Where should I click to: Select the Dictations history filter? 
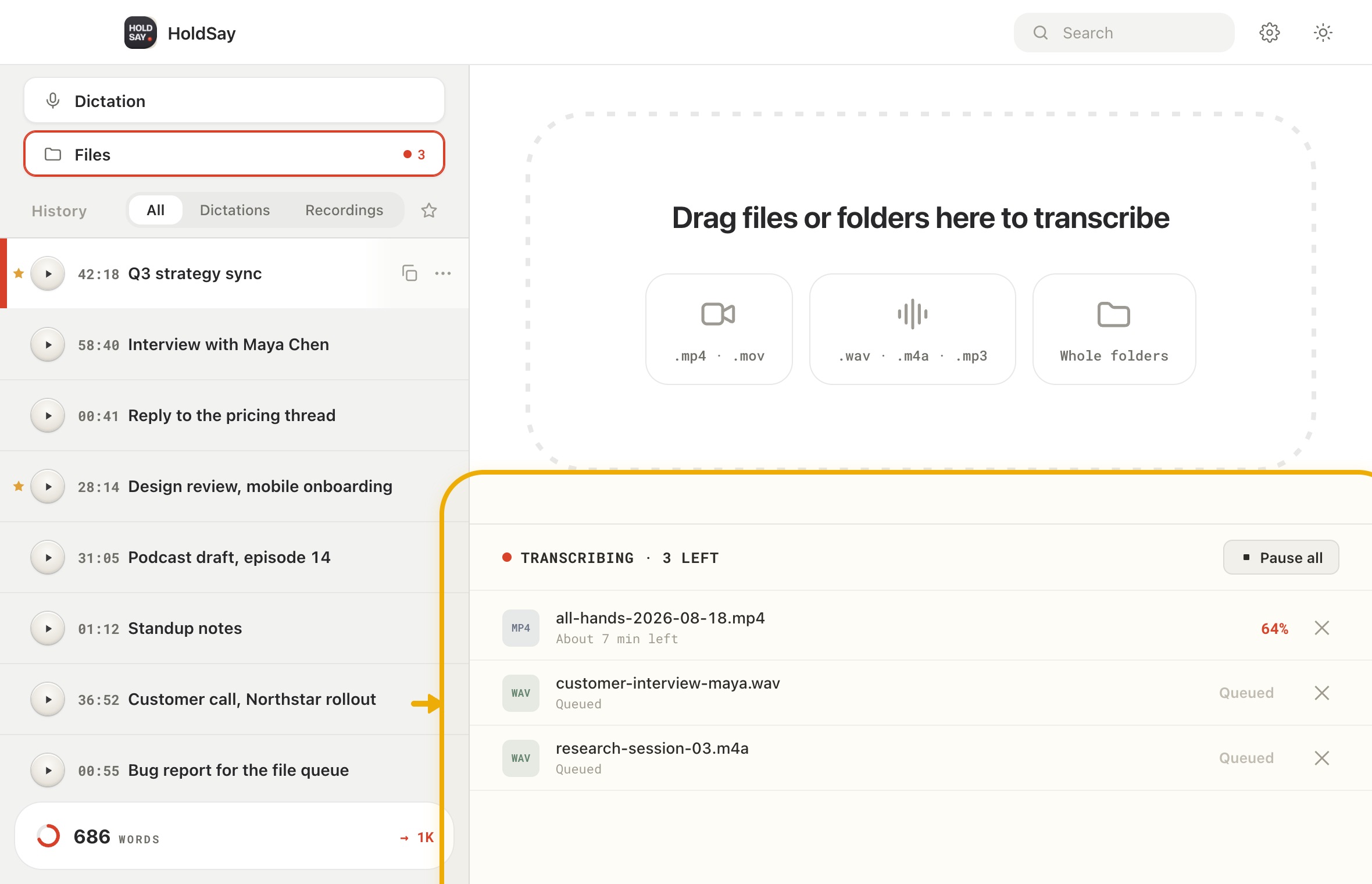coord(235,210)
